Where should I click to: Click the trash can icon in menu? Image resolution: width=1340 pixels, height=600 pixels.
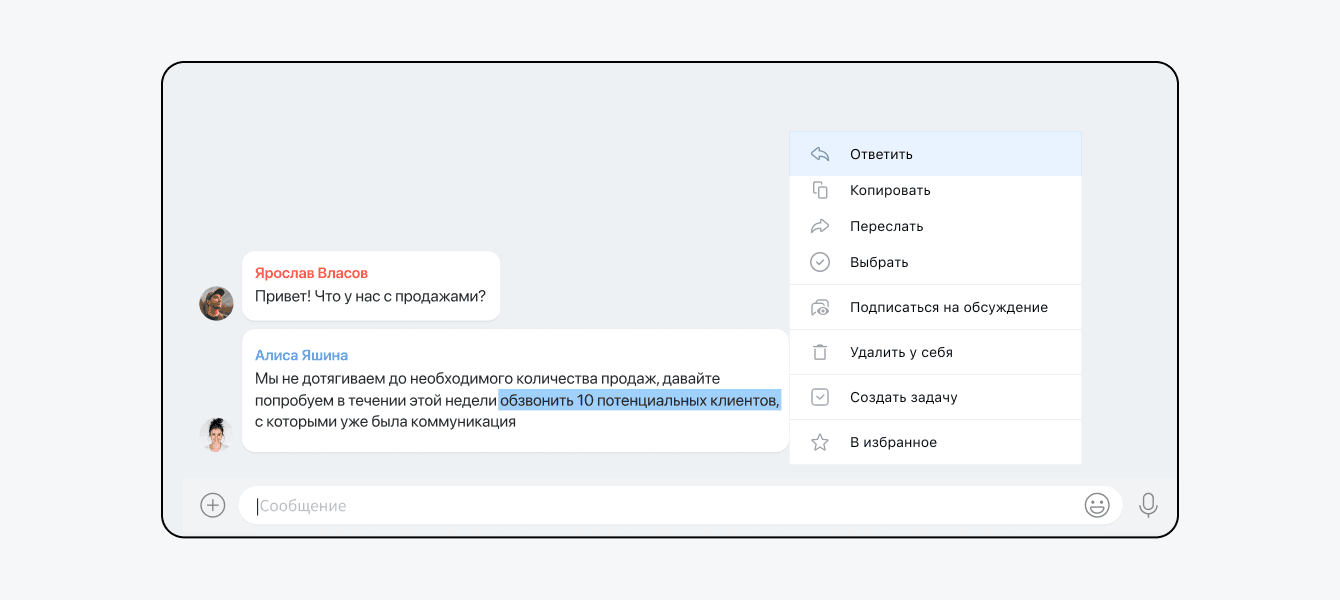click(820, 352)
